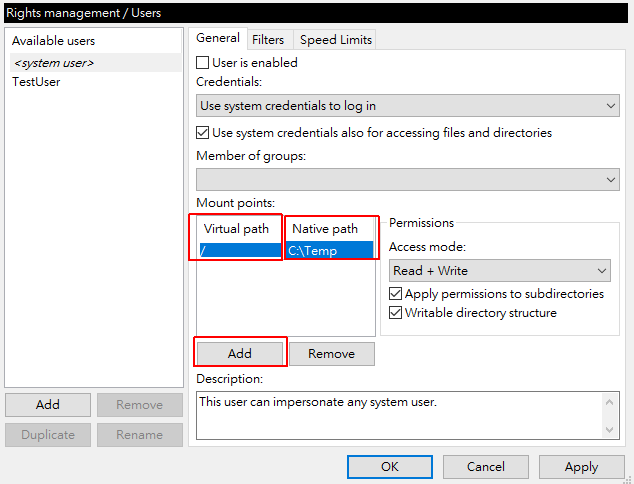This screenshot has width=634, height=484.
Task: Click inside the Description text field
Action: 400,413
